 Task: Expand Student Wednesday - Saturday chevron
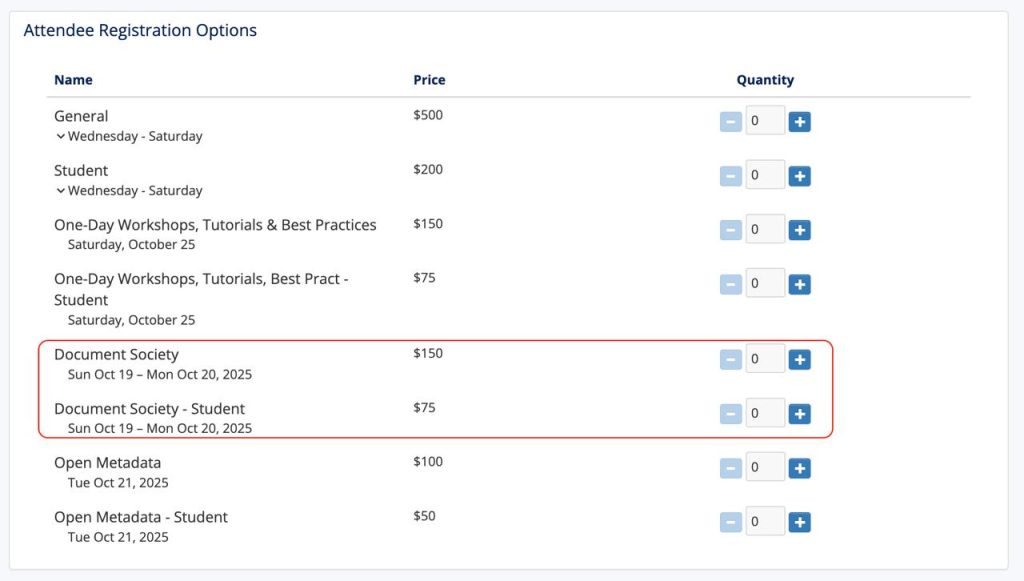click(60, 191)
